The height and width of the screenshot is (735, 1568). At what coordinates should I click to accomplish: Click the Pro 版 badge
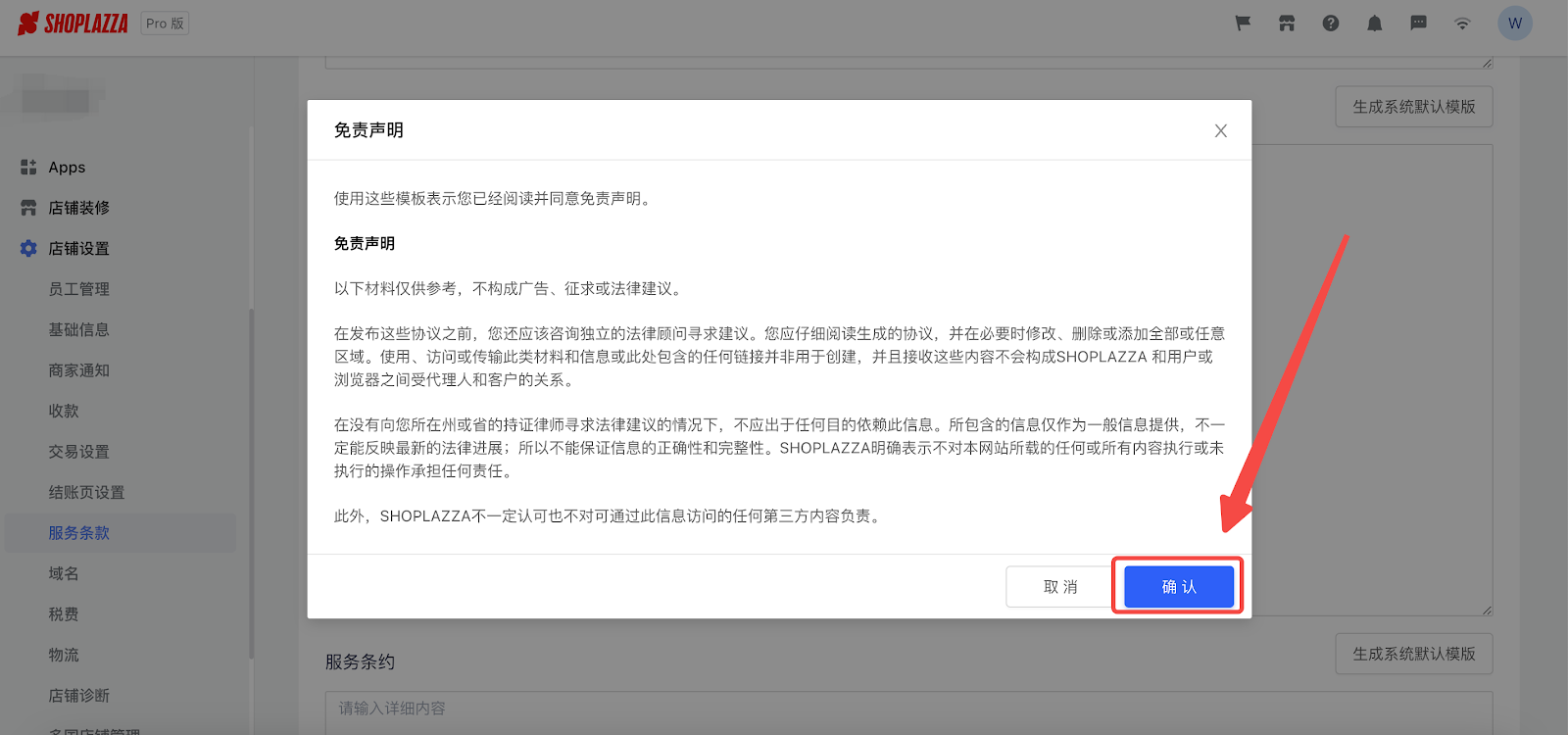tap(165, 24)
